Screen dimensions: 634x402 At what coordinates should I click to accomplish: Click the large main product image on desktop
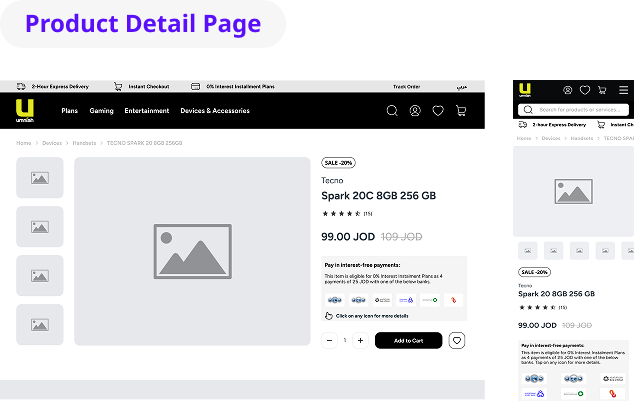click(192, 251)
